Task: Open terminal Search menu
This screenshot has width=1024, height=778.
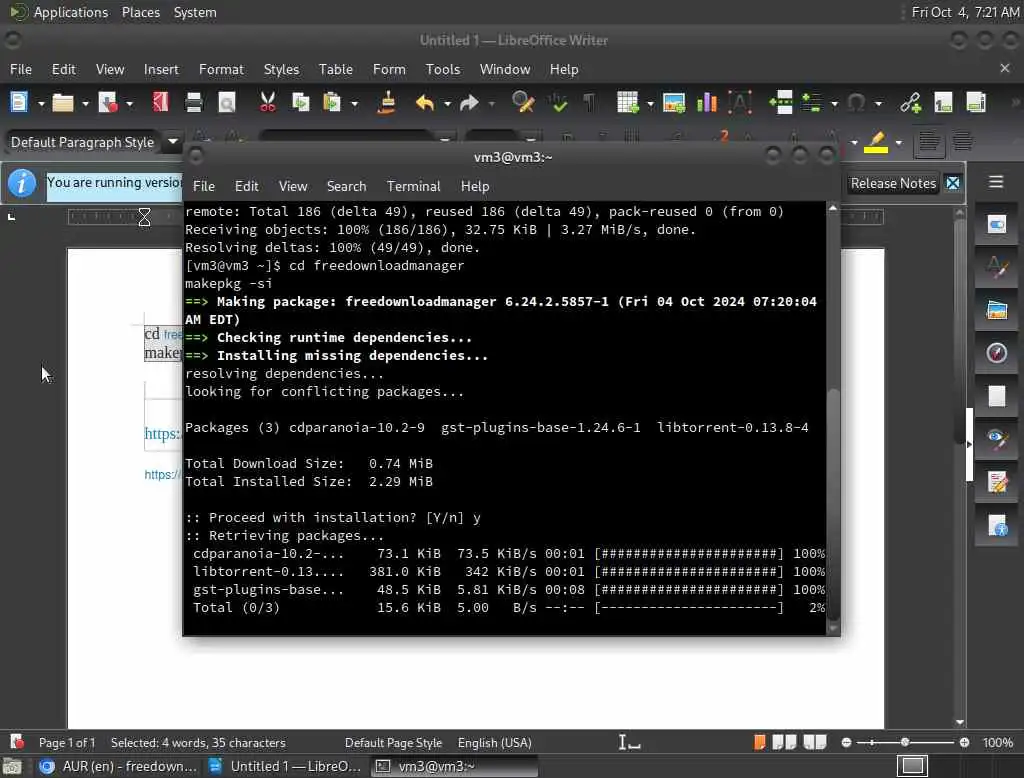Action: [x=346, y=186]
